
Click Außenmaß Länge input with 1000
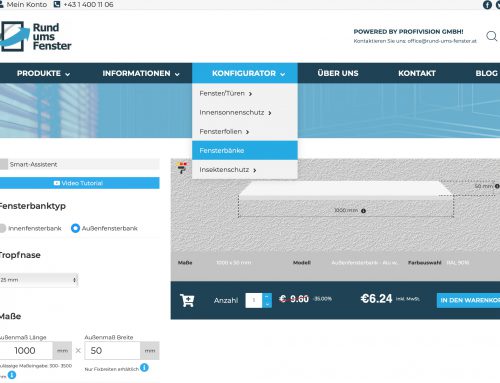click(26, 351)
